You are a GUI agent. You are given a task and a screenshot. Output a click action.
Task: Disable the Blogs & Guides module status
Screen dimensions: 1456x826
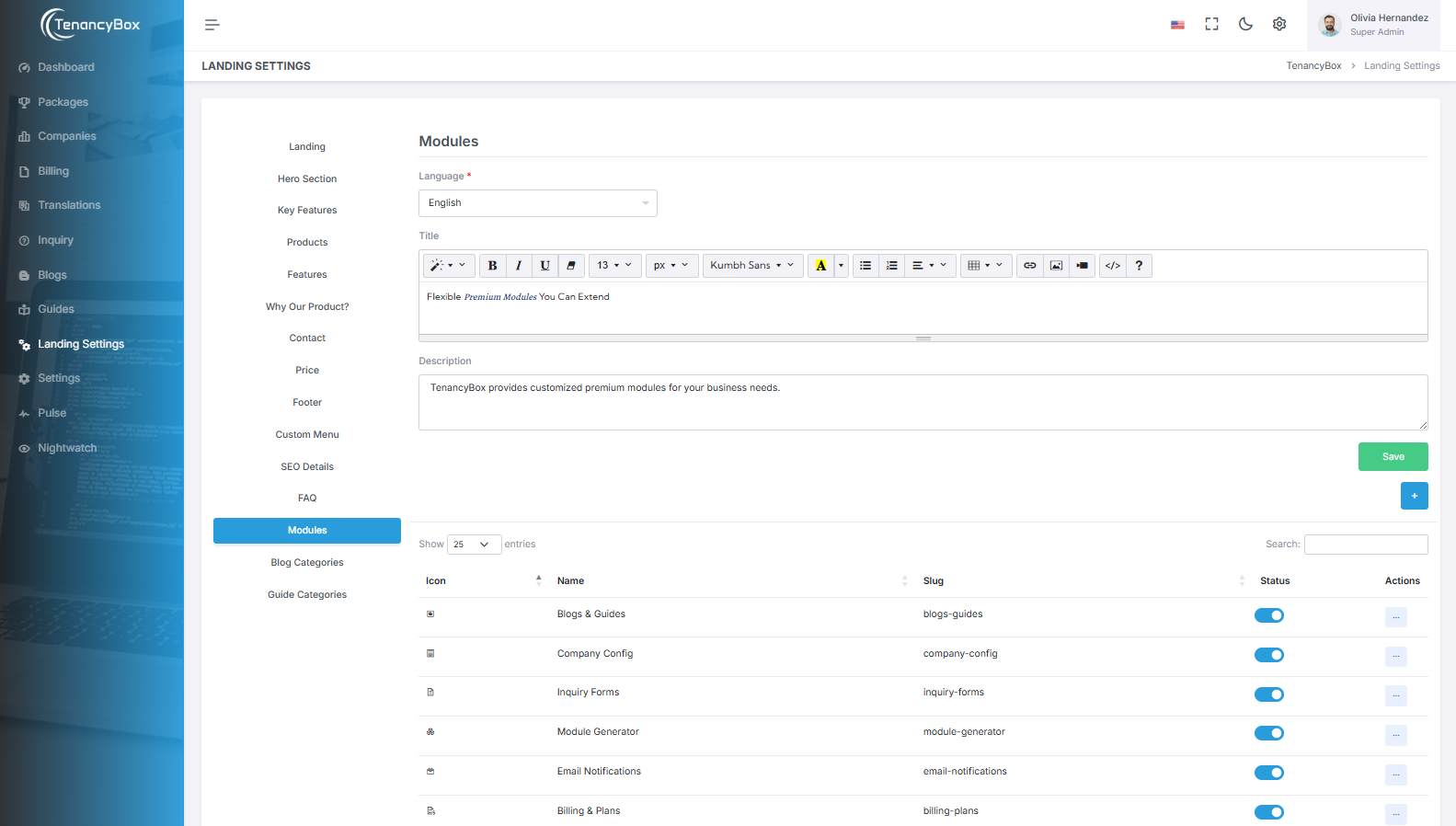[x=1269, y=615]
